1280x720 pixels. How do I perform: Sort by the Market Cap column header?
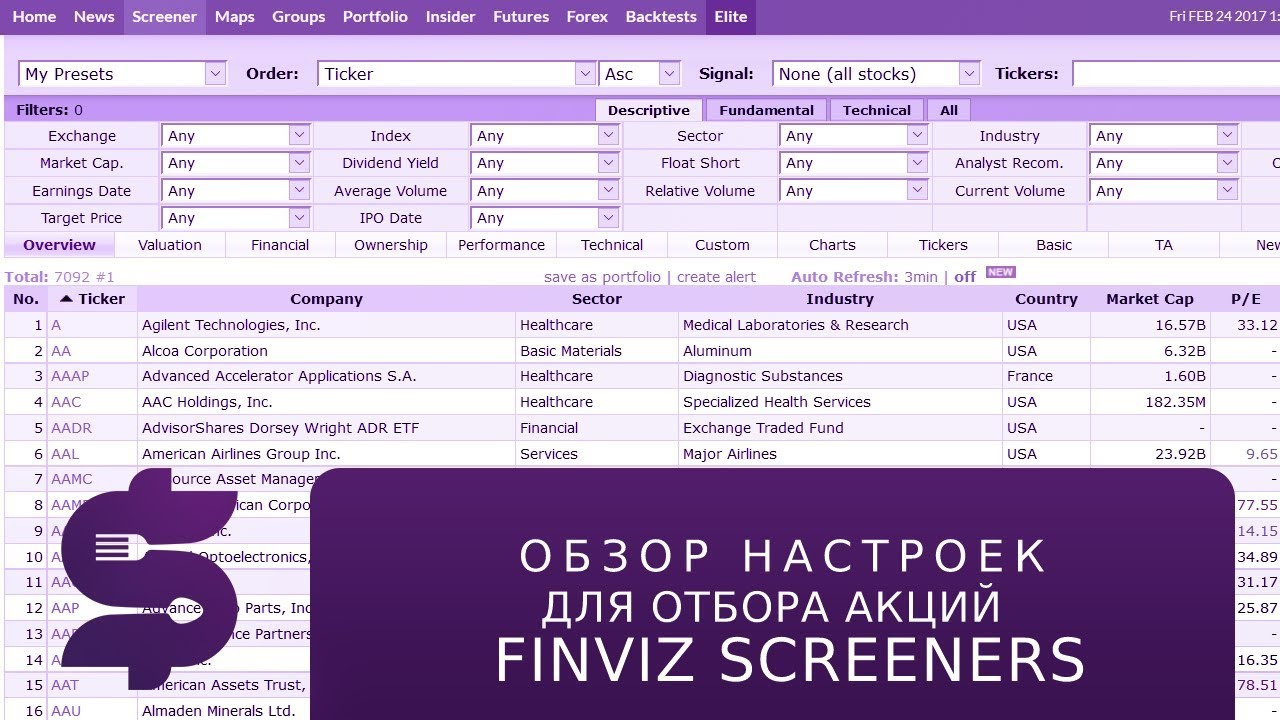pyautogui.click(x=1149, y=299)
